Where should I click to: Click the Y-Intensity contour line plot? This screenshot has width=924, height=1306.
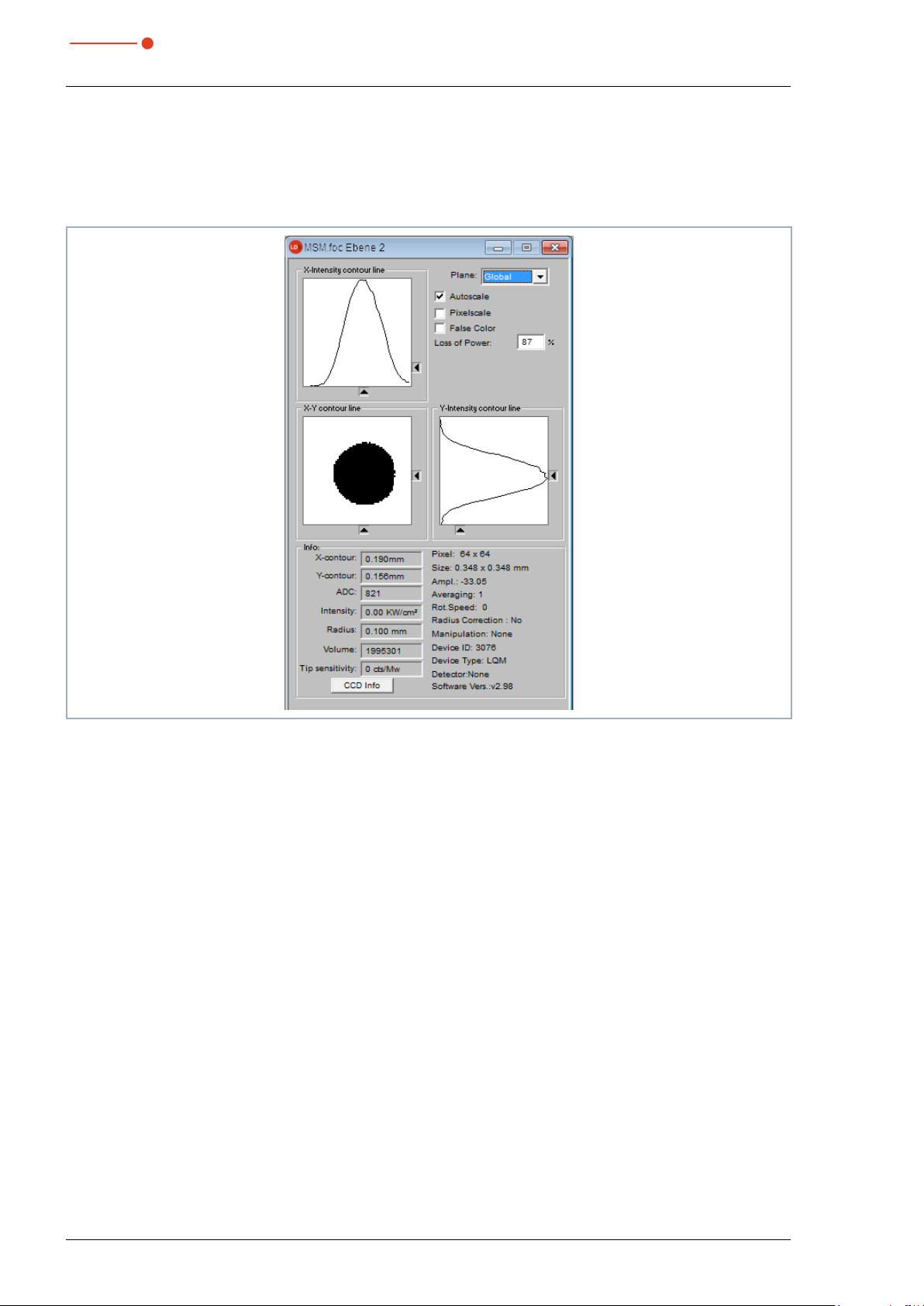(494, 470)
